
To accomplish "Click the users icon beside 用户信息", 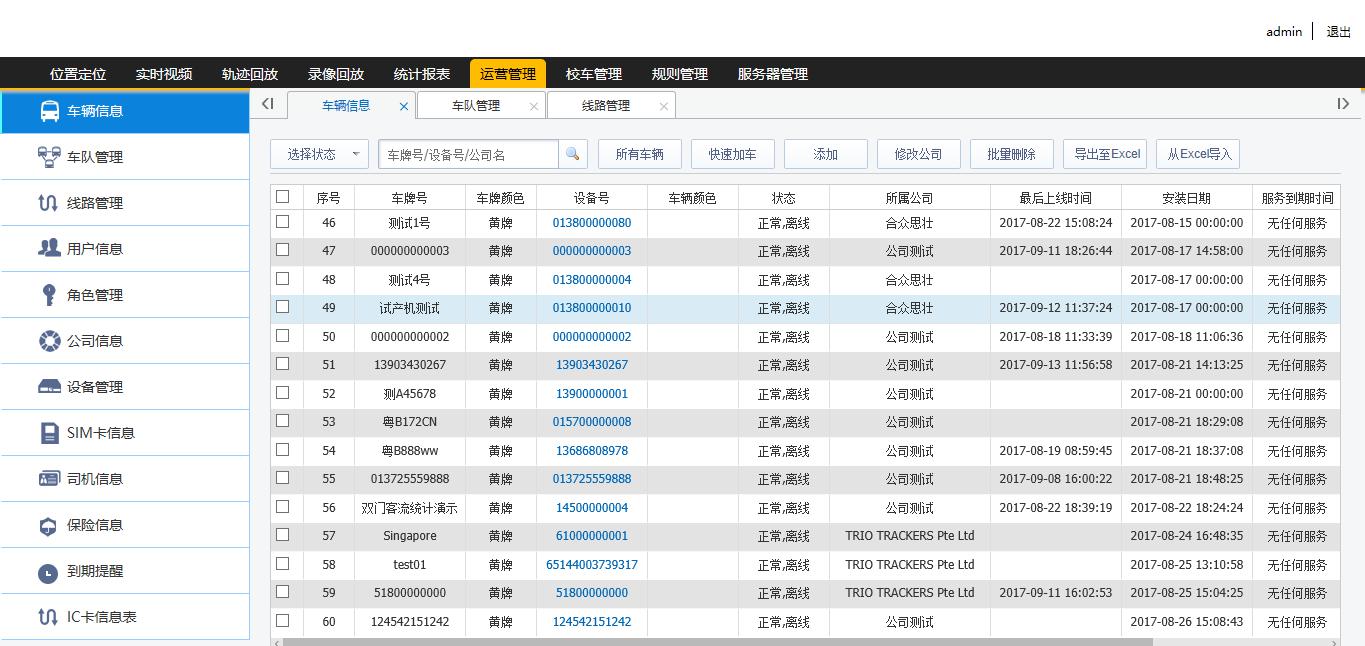I will point(49,248).
